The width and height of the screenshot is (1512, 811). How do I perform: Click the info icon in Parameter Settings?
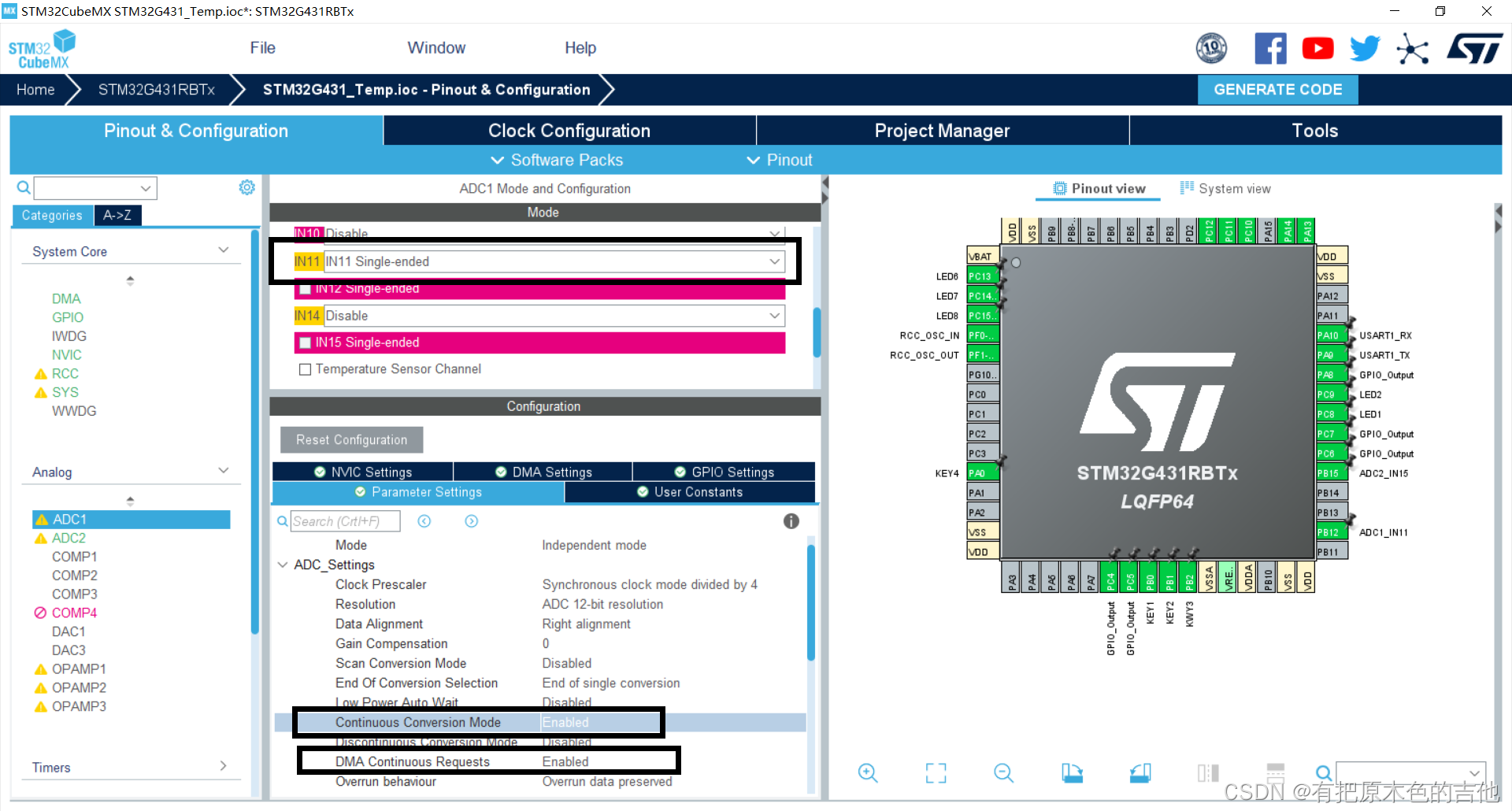tap(791, 520)
